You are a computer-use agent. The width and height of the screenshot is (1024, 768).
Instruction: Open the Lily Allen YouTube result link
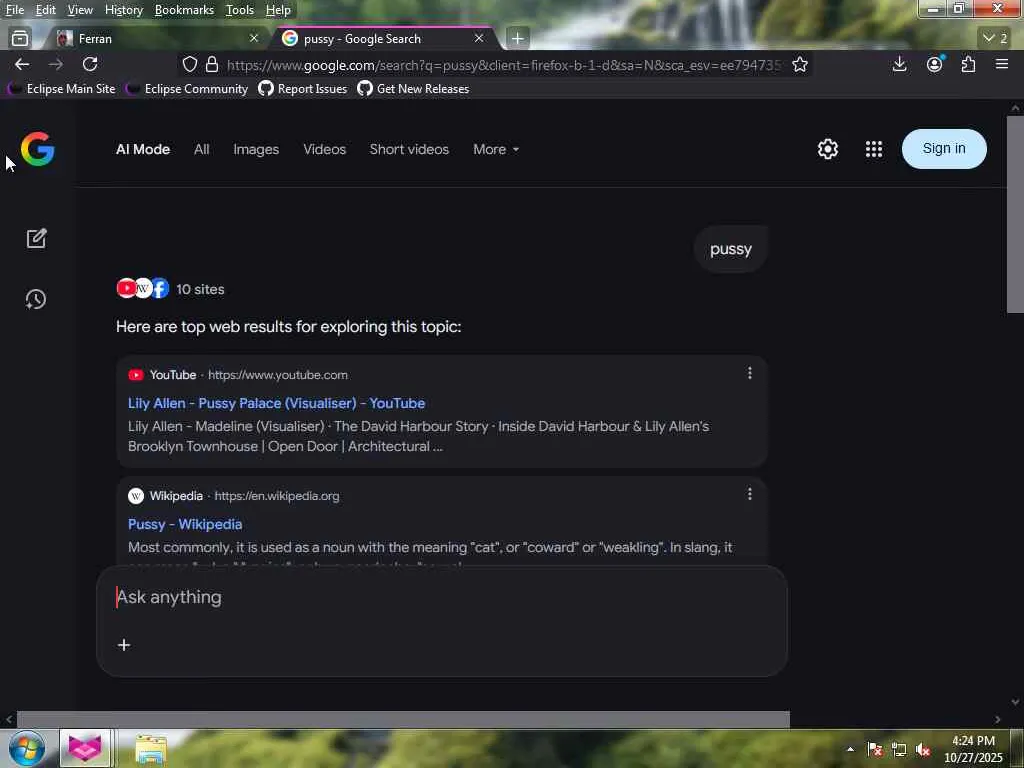click(x=276, y=404)
